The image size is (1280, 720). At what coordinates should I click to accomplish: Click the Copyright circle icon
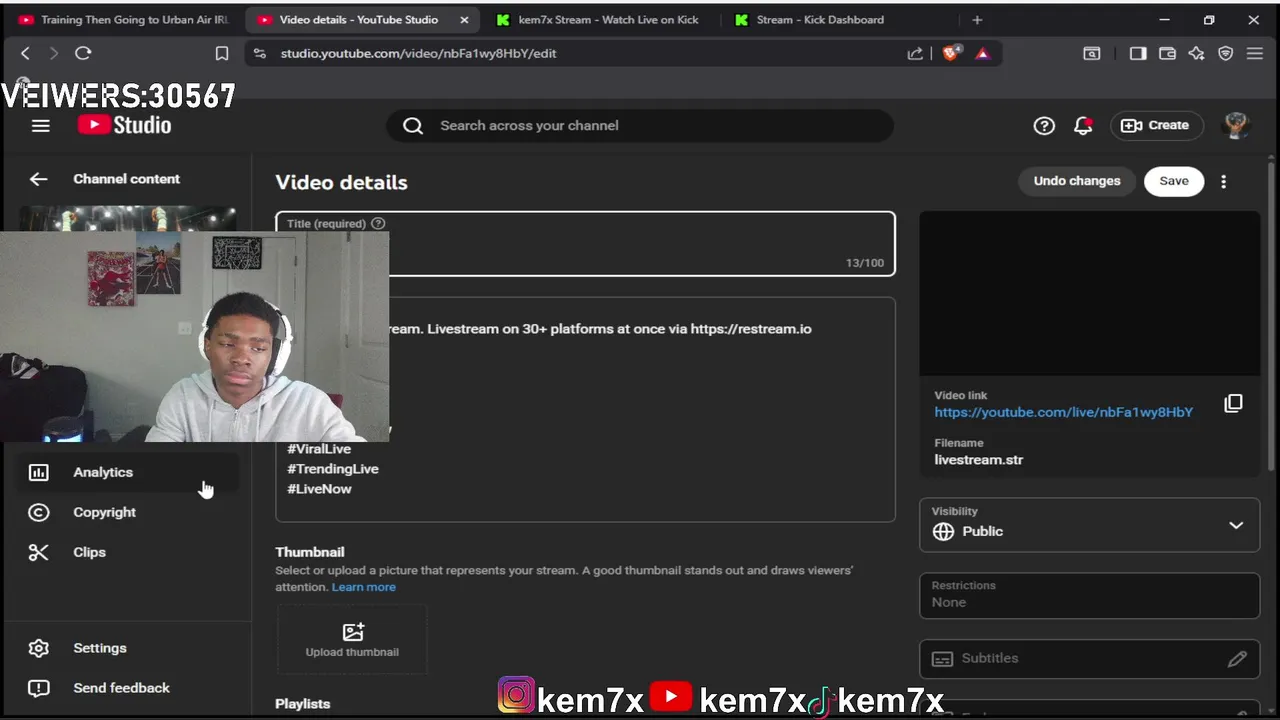click(x=38, y=512)
